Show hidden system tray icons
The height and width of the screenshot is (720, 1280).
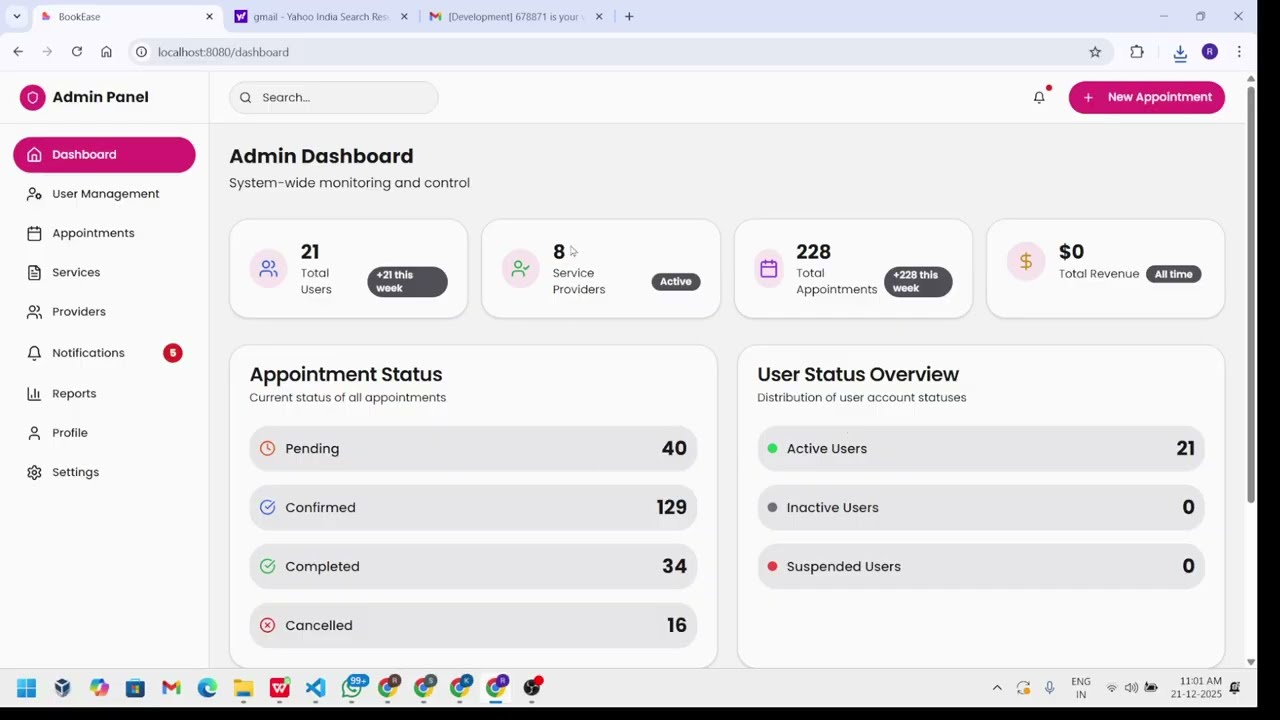point(997,688)
